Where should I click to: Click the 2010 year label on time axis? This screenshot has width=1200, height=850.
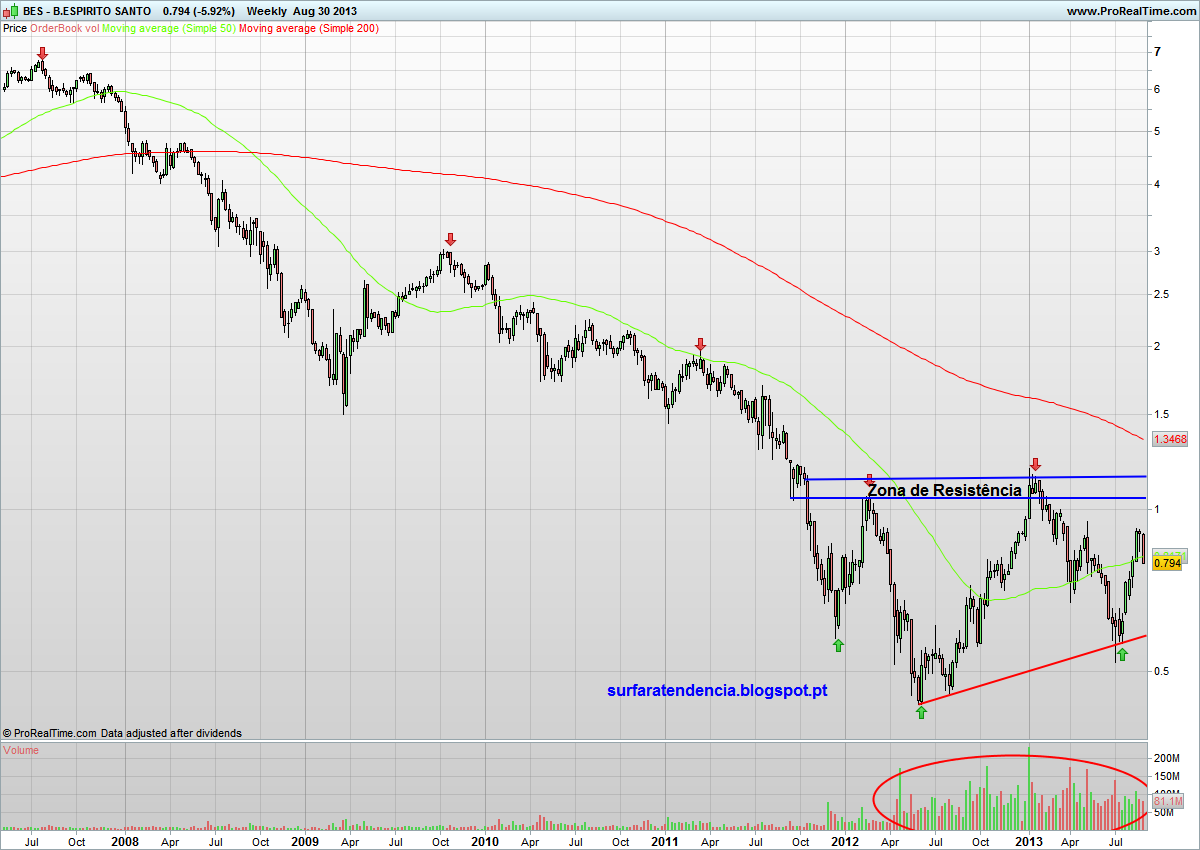[485, 841]
